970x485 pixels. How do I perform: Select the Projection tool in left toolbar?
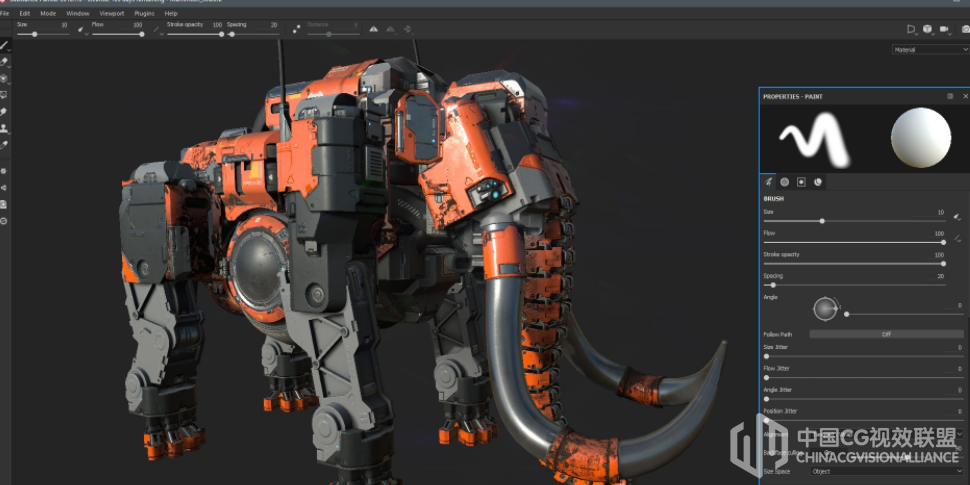tap(4, 79)
